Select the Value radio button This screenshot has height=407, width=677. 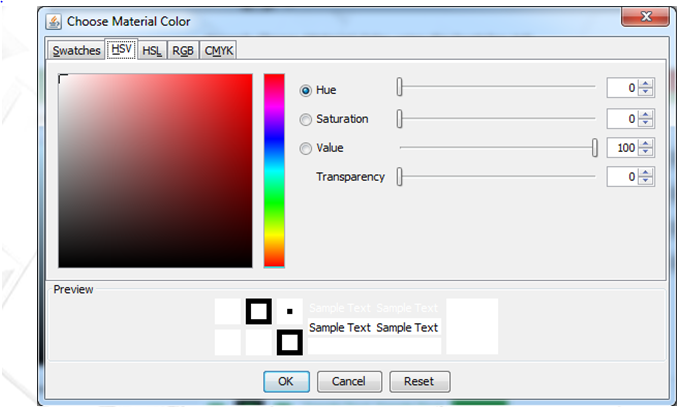pyautogui.click(x=306, y=148)
